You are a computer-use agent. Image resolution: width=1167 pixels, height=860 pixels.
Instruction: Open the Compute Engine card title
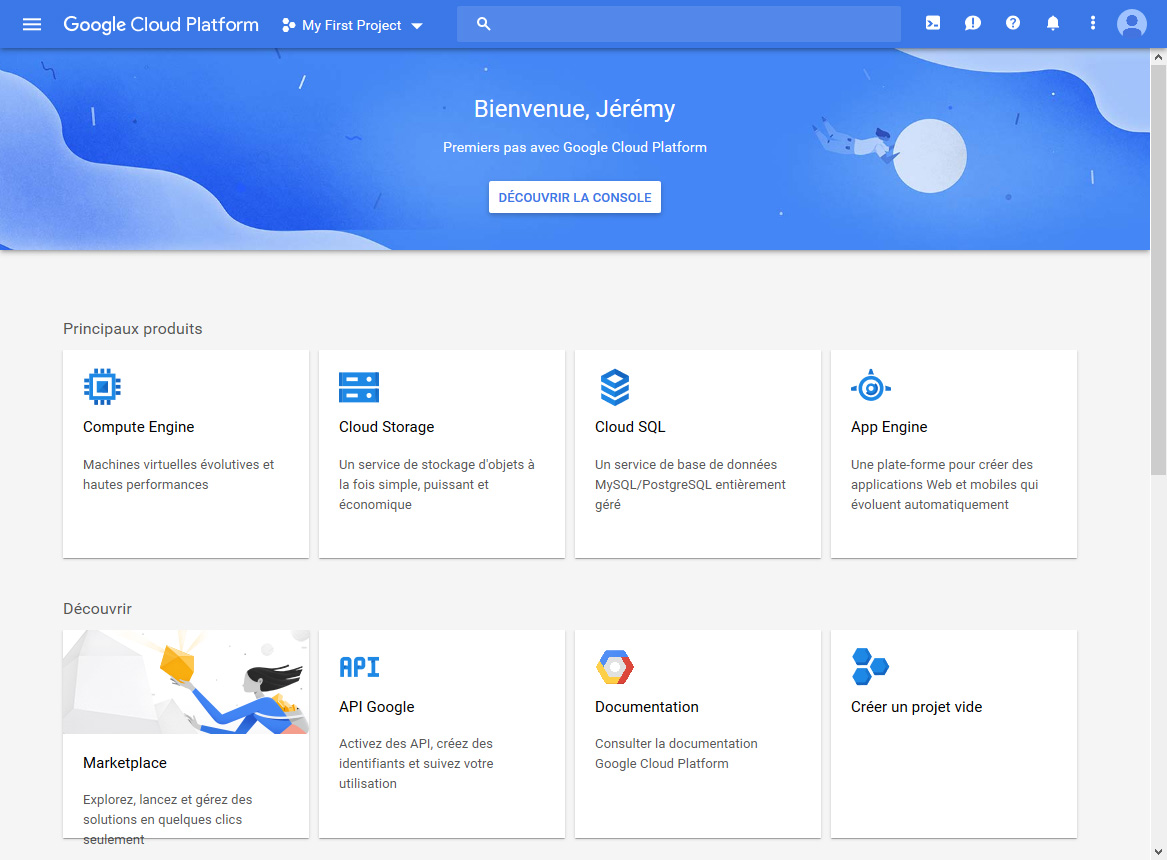[x=138, y=427]
